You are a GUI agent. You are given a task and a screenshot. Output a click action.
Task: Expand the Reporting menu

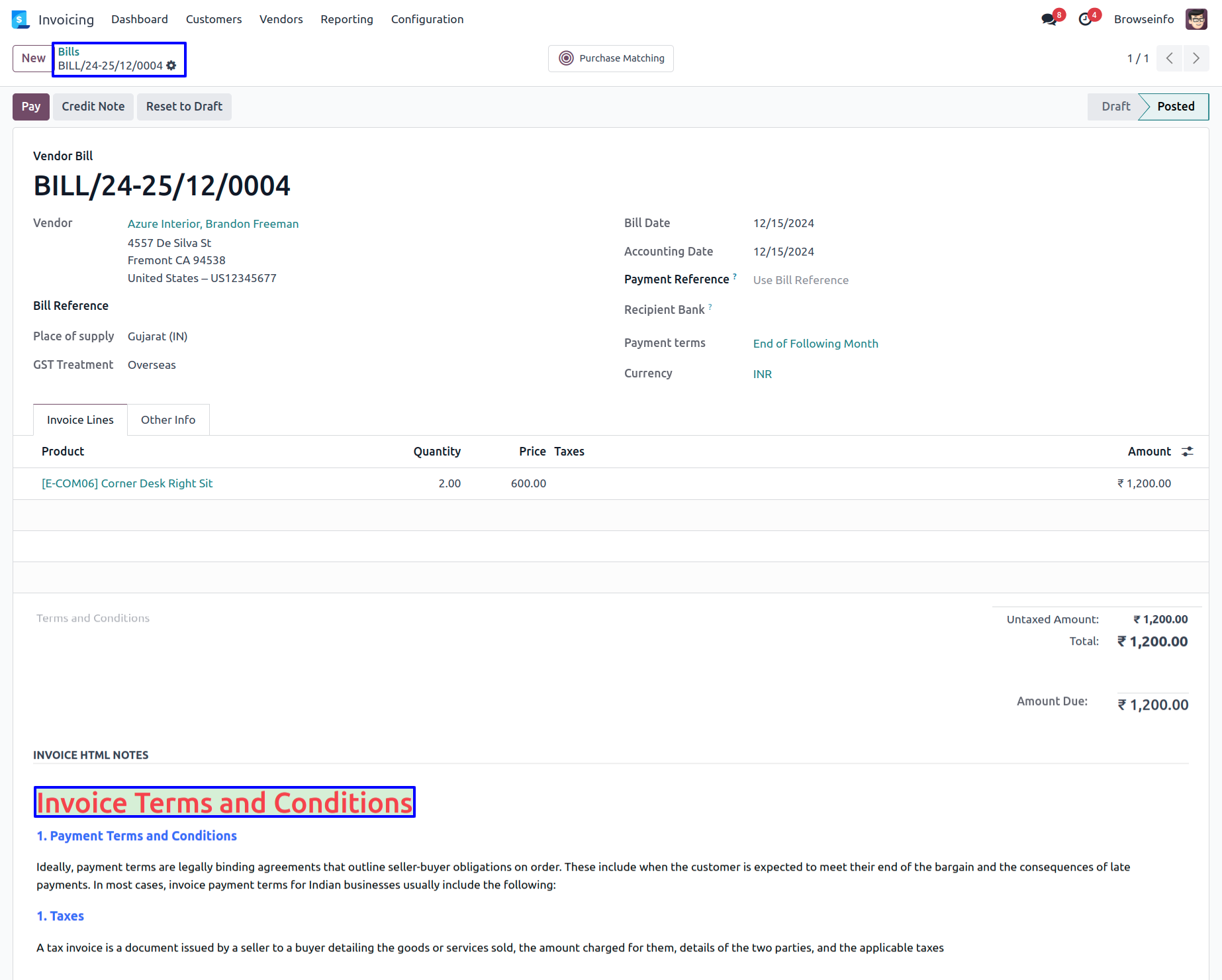coord(346,19)
